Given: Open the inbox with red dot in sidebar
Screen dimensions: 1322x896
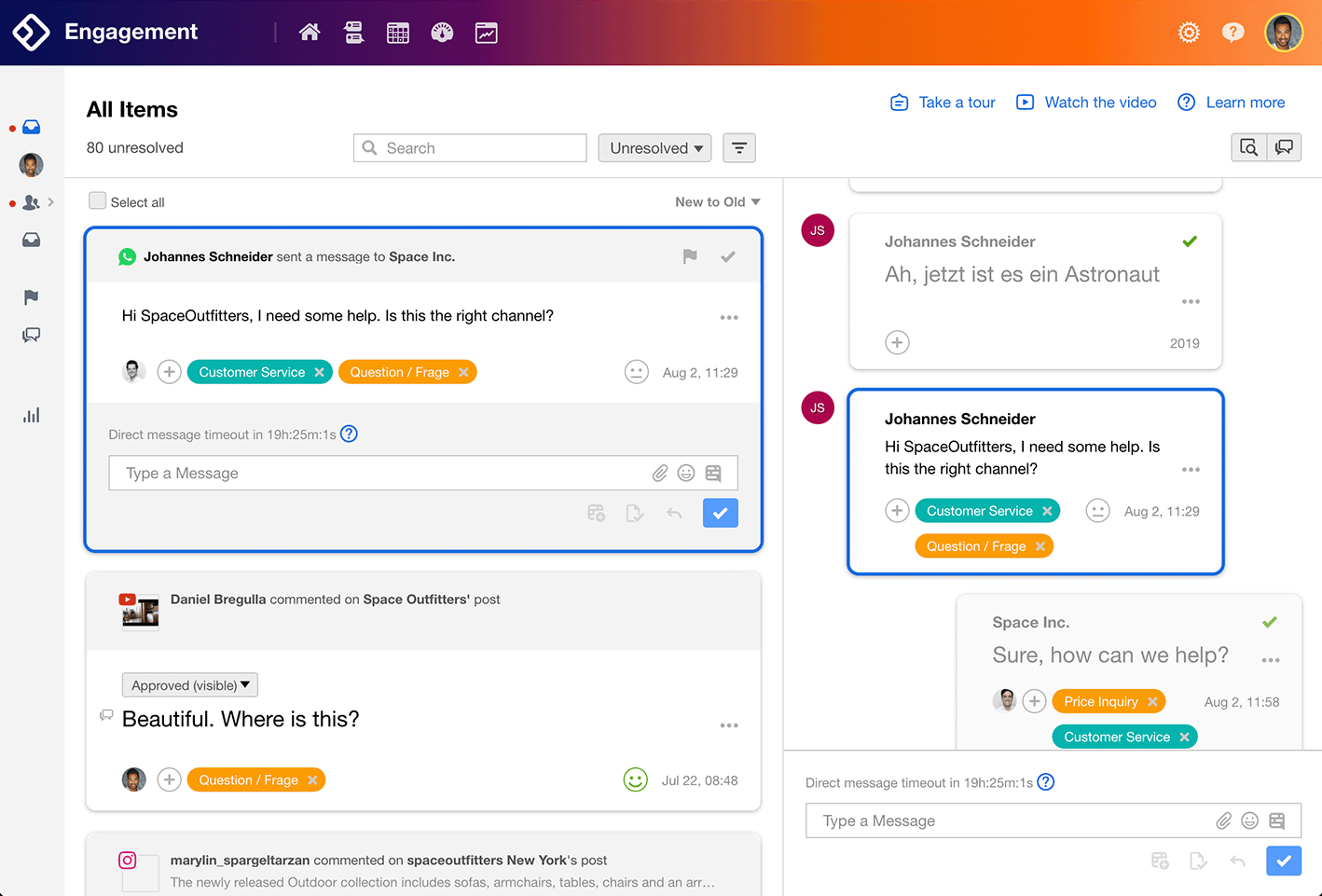Looking at the screenshot, I should (x=31, y=128).
